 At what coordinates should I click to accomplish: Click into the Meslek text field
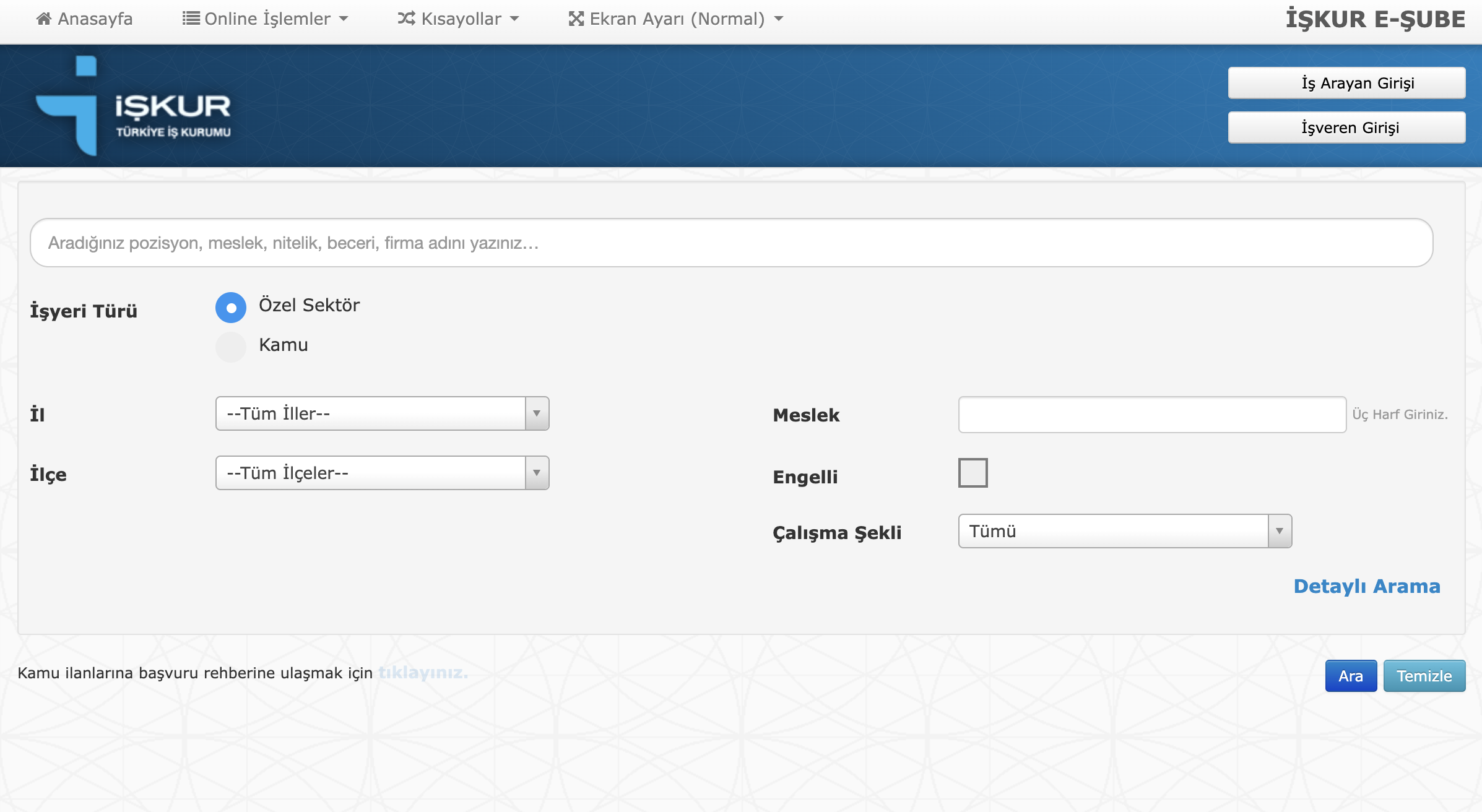point(1151,415)
